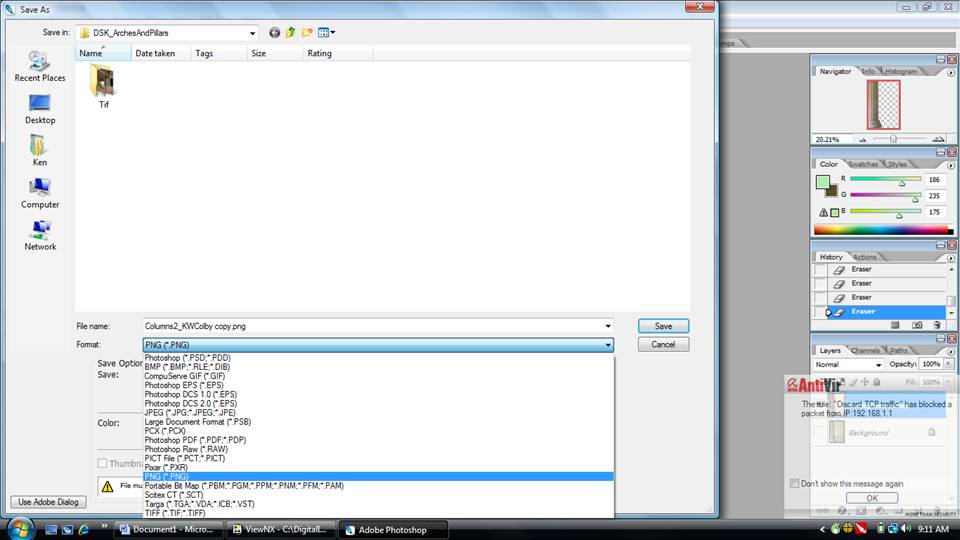Switch to ViewNX taskbar button
The image size is (960, 540).
(x=281, y=530)
